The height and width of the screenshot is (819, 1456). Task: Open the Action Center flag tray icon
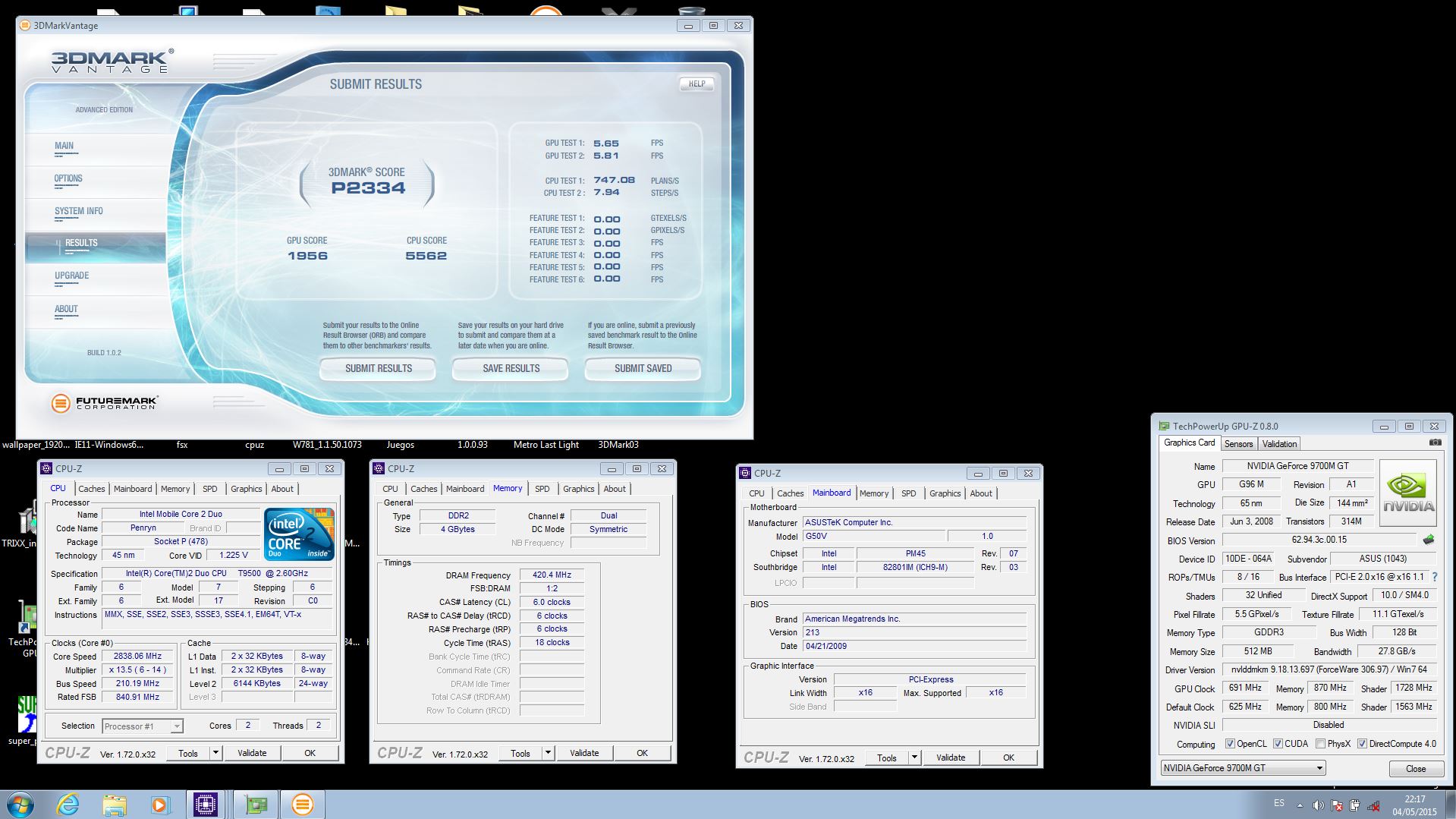[x=1337, y=805]
